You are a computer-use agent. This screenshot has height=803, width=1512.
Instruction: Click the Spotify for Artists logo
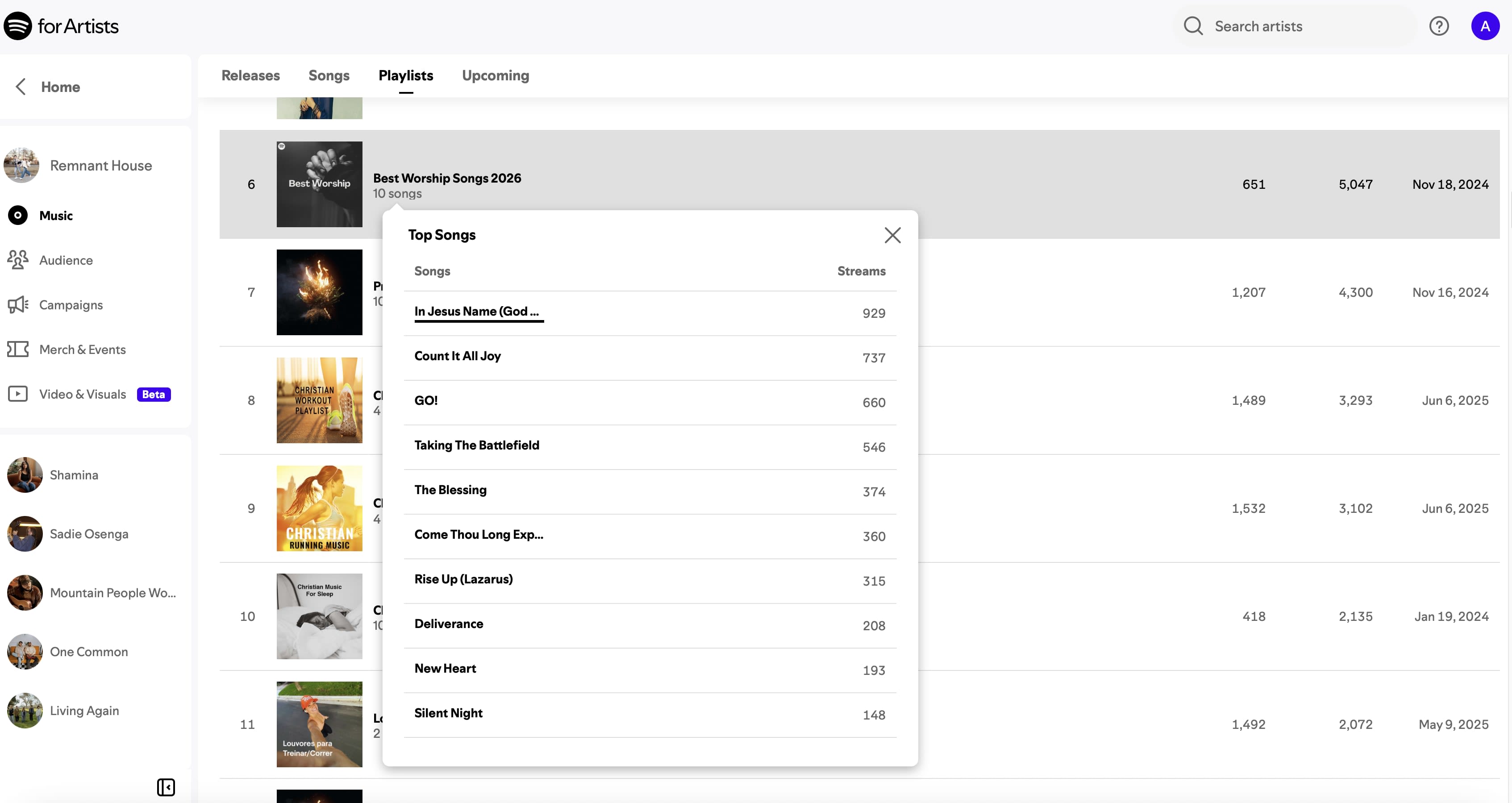[61, 26]
